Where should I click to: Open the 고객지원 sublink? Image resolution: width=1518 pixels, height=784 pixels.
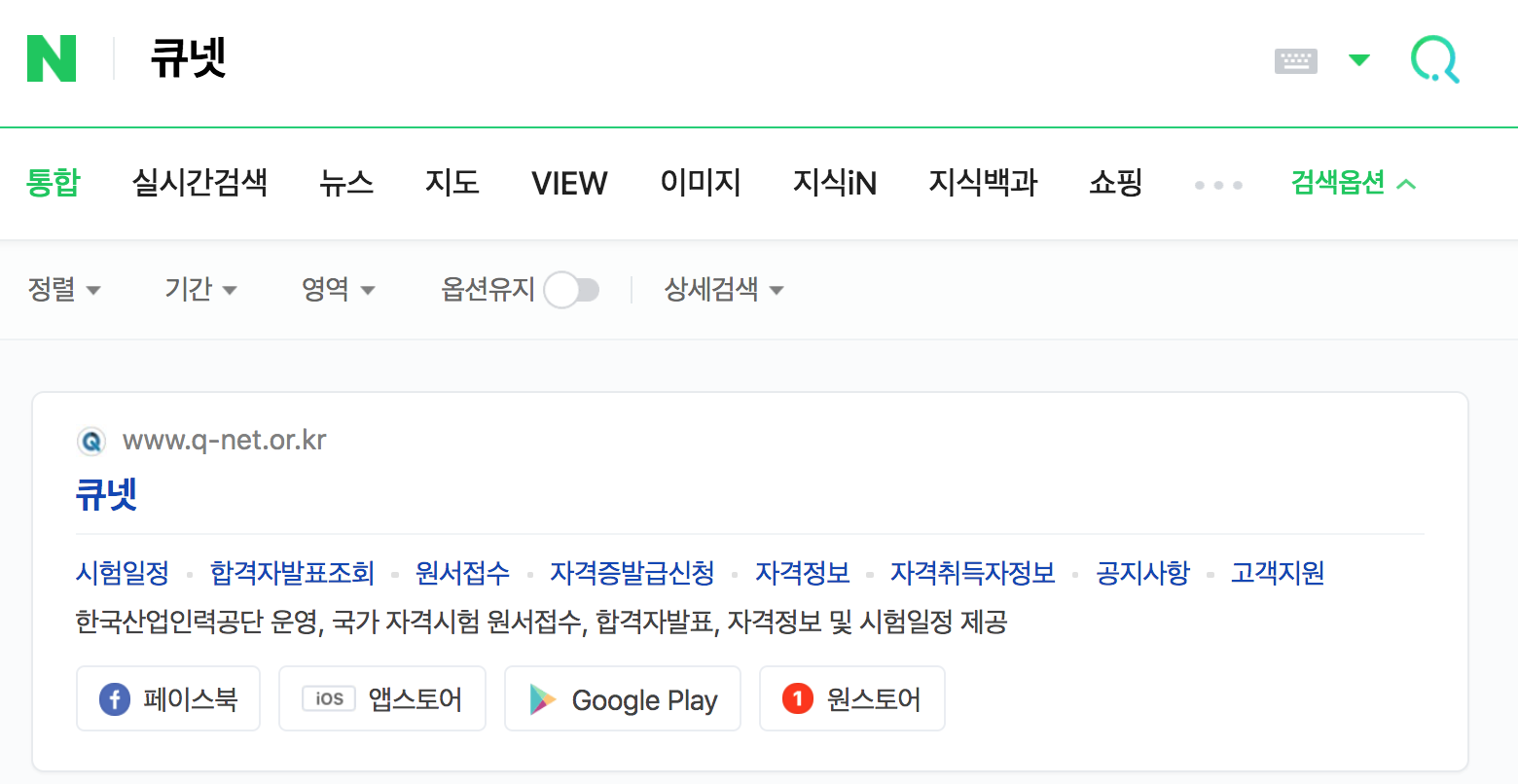click(1278, 573)
